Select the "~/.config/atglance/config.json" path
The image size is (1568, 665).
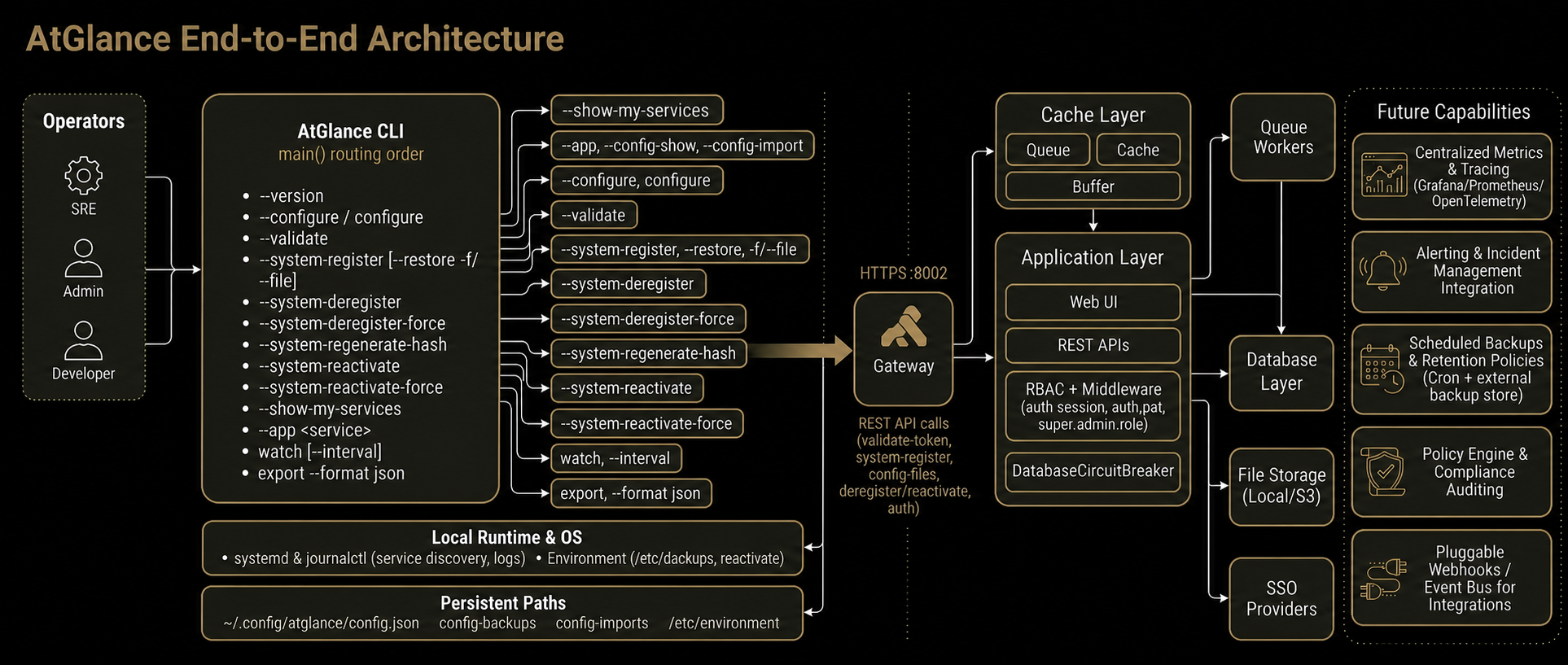point(322,623)
